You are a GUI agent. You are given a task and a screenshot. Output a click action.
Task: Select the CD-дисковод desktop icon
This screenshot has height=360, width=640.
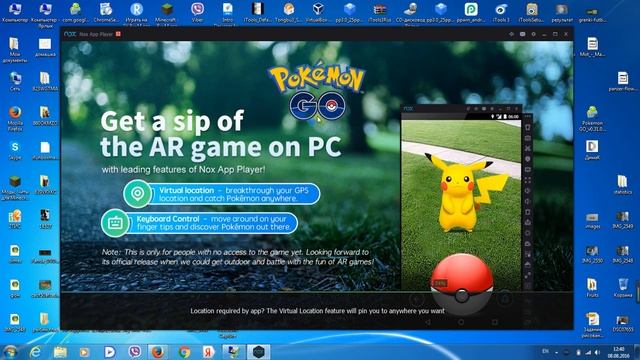coord(410,13)
